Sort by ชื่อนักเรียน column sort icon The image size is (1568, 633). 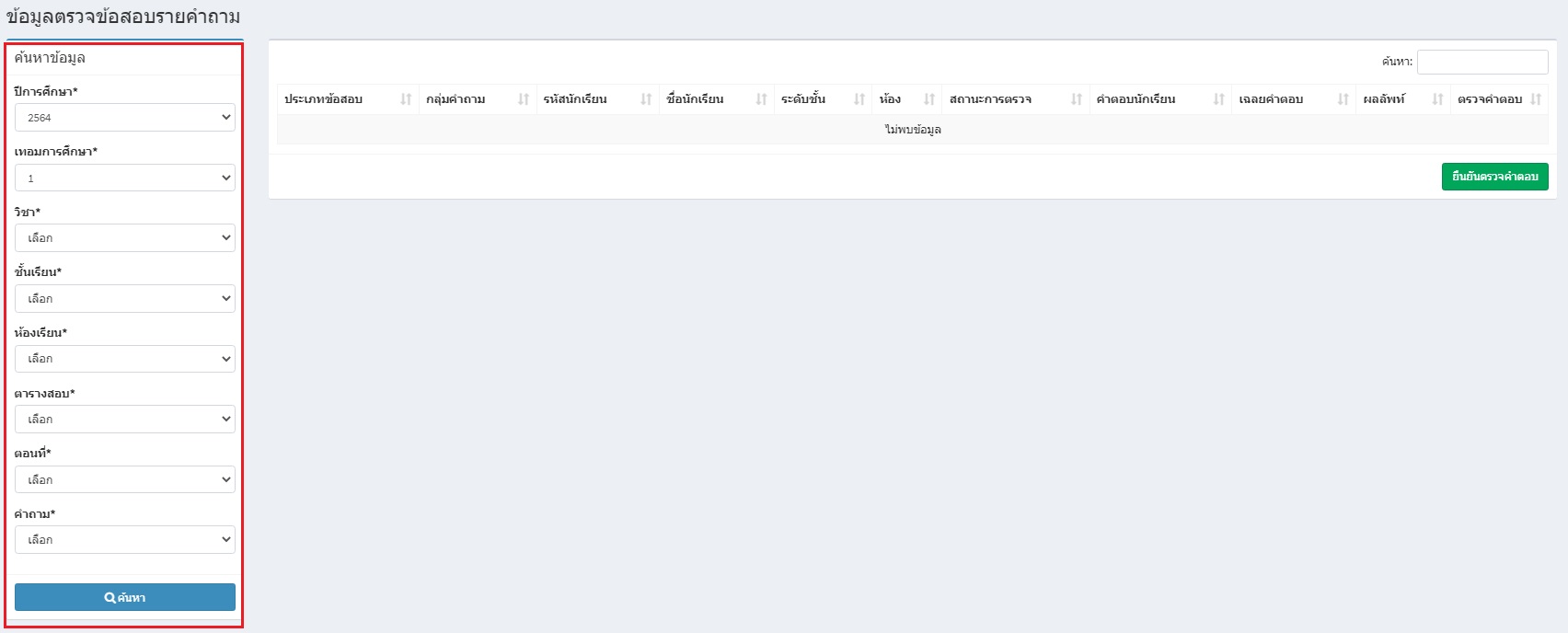[761, 99]
